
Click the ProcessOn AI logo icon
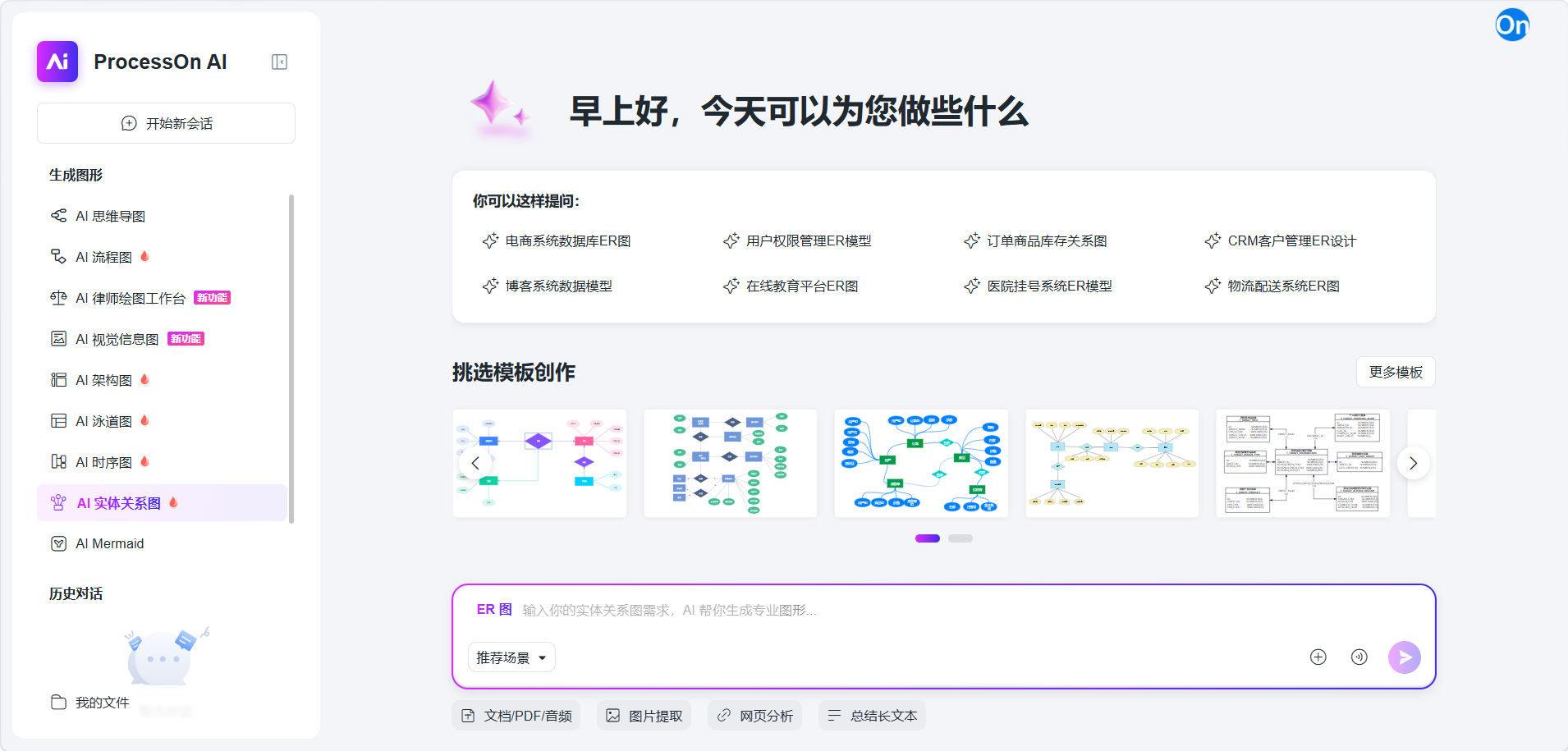tap(57, 62)
